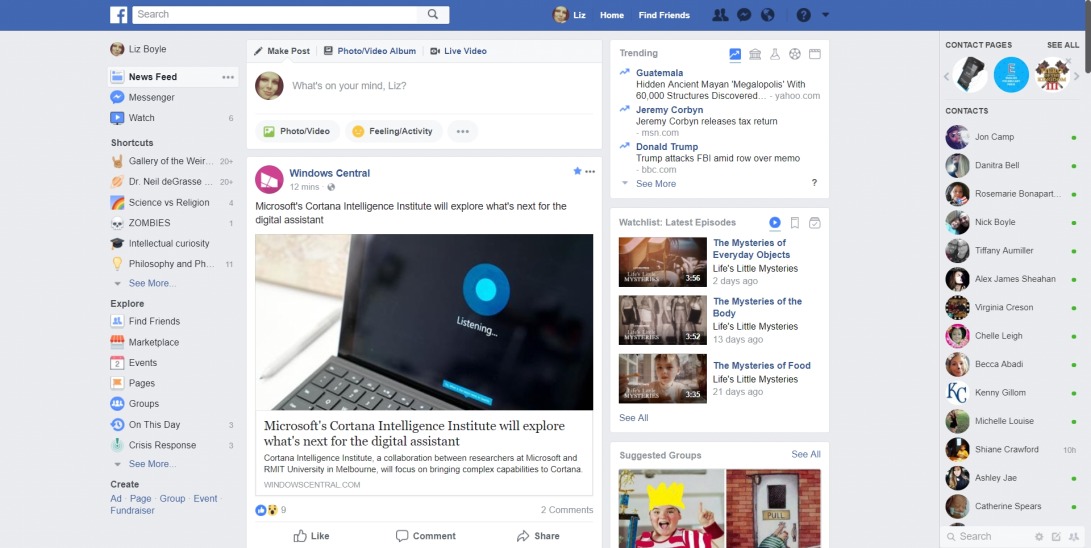The height and width of the screenshot is (548, 1091).
Task: Click SEE ALL in Contact Pages
Action: click(x=1063, y=45)
